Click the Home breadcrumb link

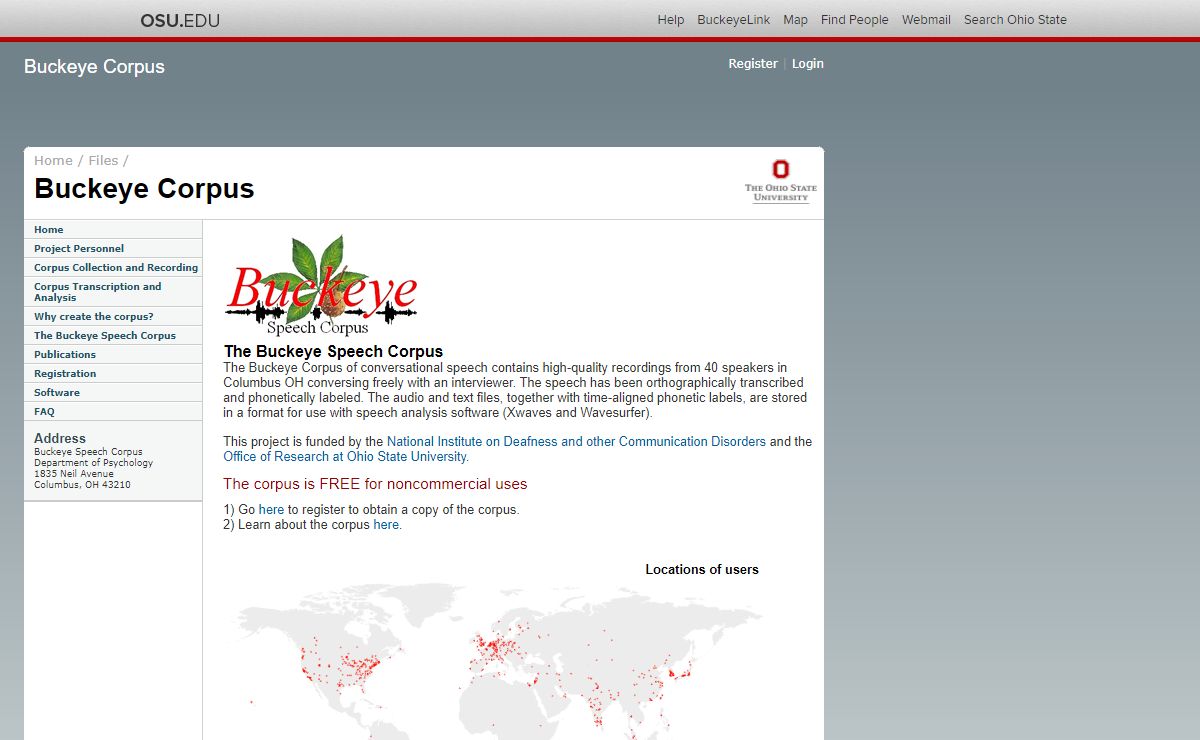pos(53,161)
